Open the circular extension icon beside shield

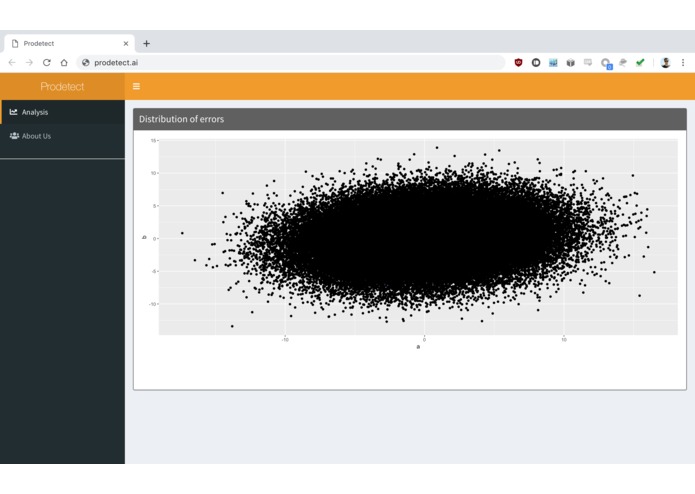[536, 62]
